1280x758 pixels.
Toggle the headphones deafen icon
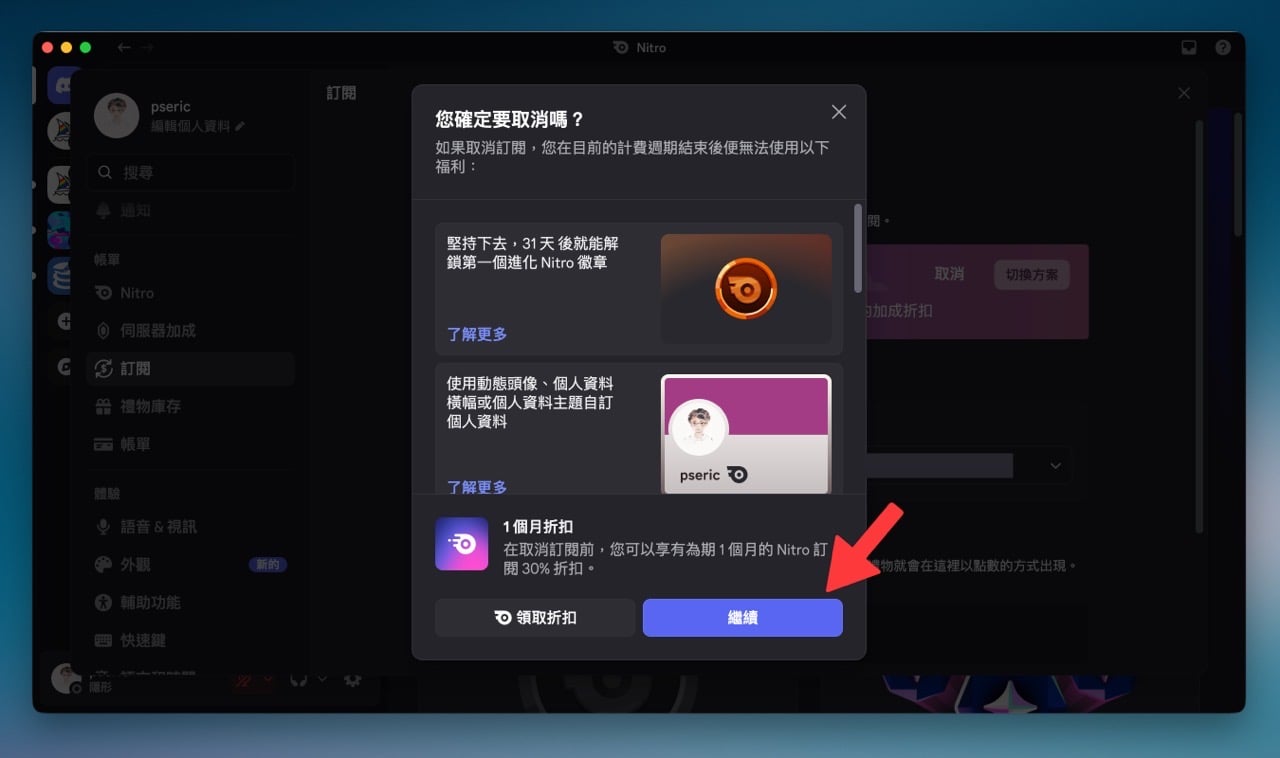click(298, 680)
